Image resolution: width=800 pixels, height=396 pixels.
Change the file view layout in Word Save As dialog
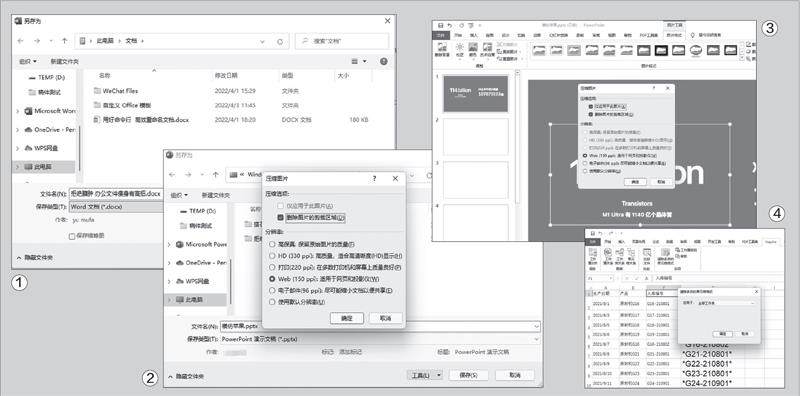[x=358, y=61]
